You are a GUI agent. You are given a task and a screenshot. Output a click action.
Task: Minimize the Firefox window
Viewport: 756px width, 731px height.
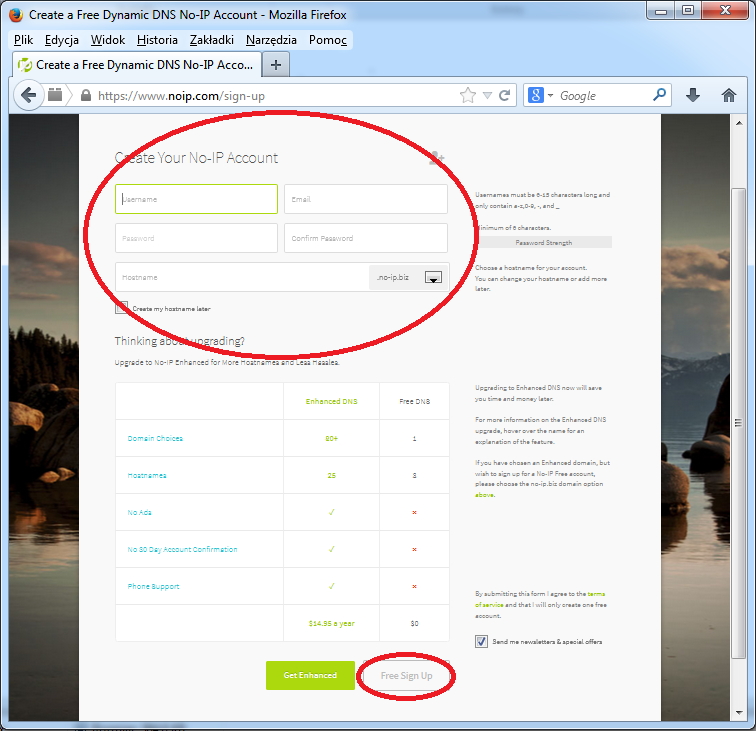[661, 11]
